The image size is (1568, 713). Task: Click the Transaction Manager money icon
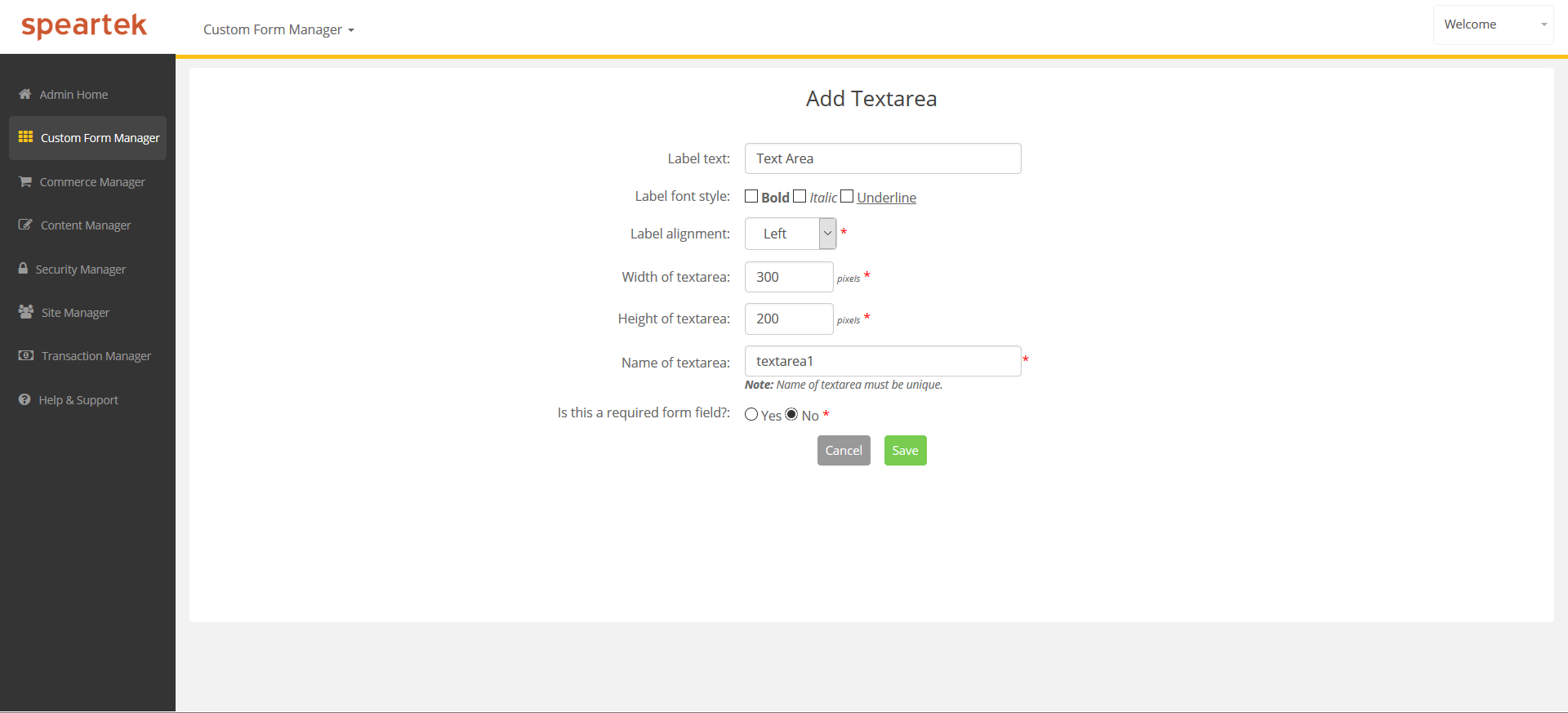click(x=26, y=355)
